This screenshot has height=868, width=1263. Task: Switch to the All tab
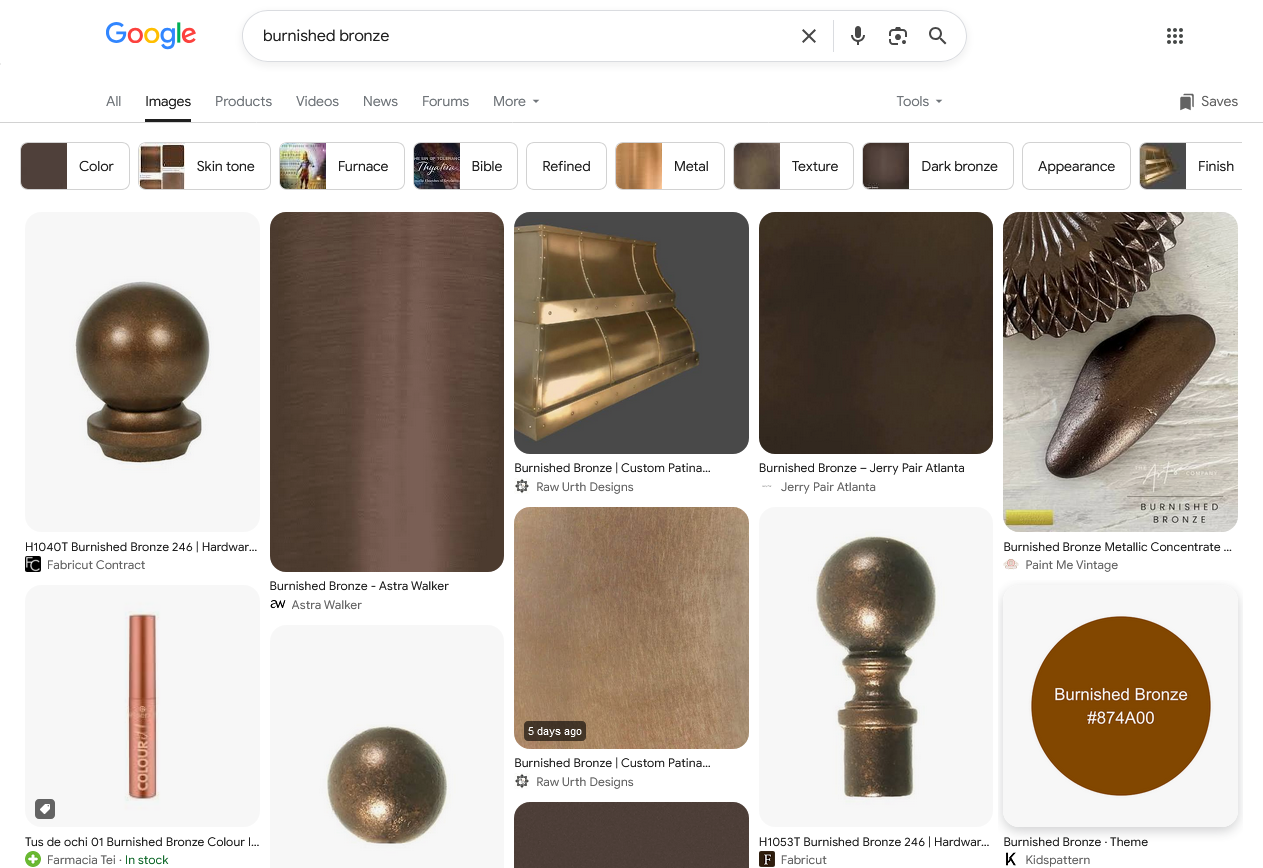coord(114,101)
